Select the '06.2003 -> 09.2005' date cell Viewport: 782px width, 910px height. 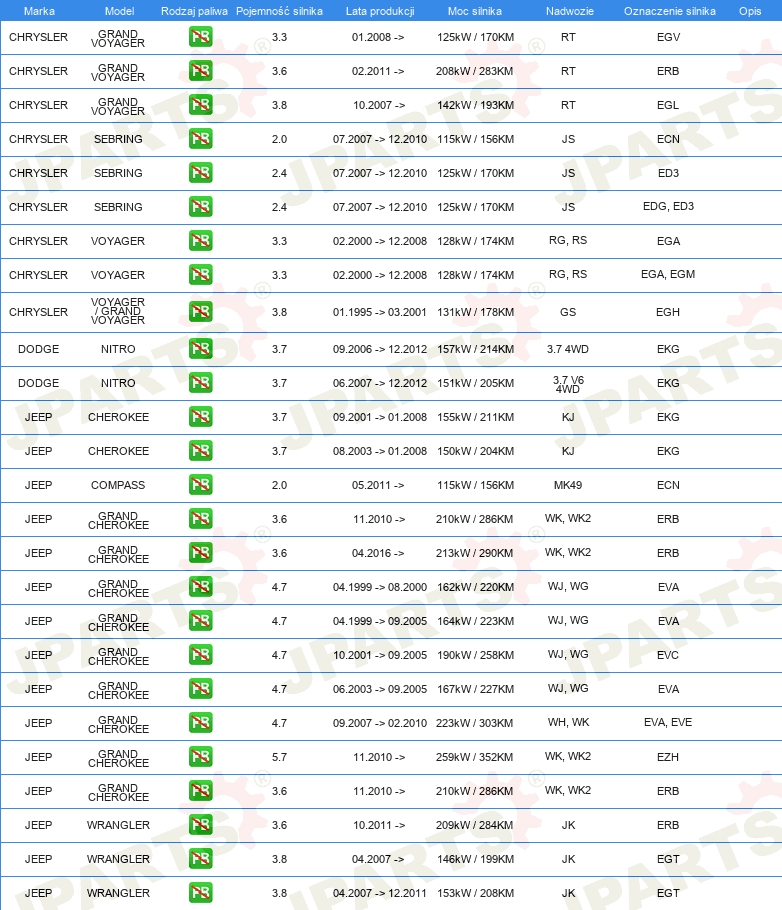click(x=380, y=689)
